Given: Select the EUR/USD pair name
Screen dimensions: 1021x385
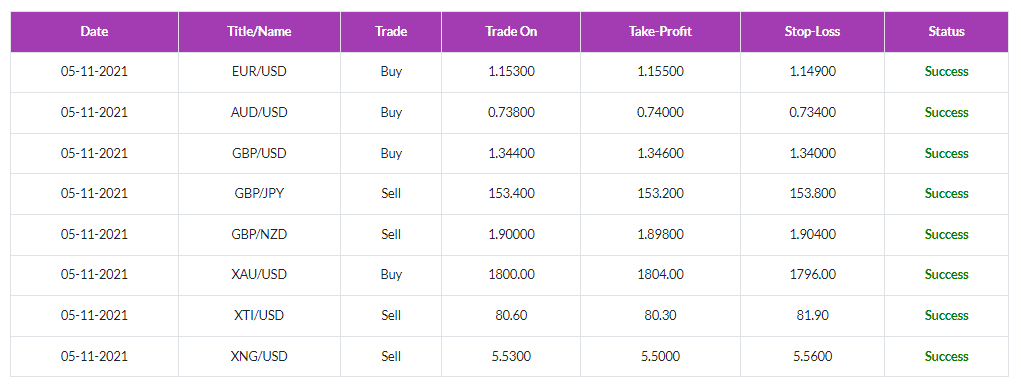Looking at the screenshot, I should [259, 72].
